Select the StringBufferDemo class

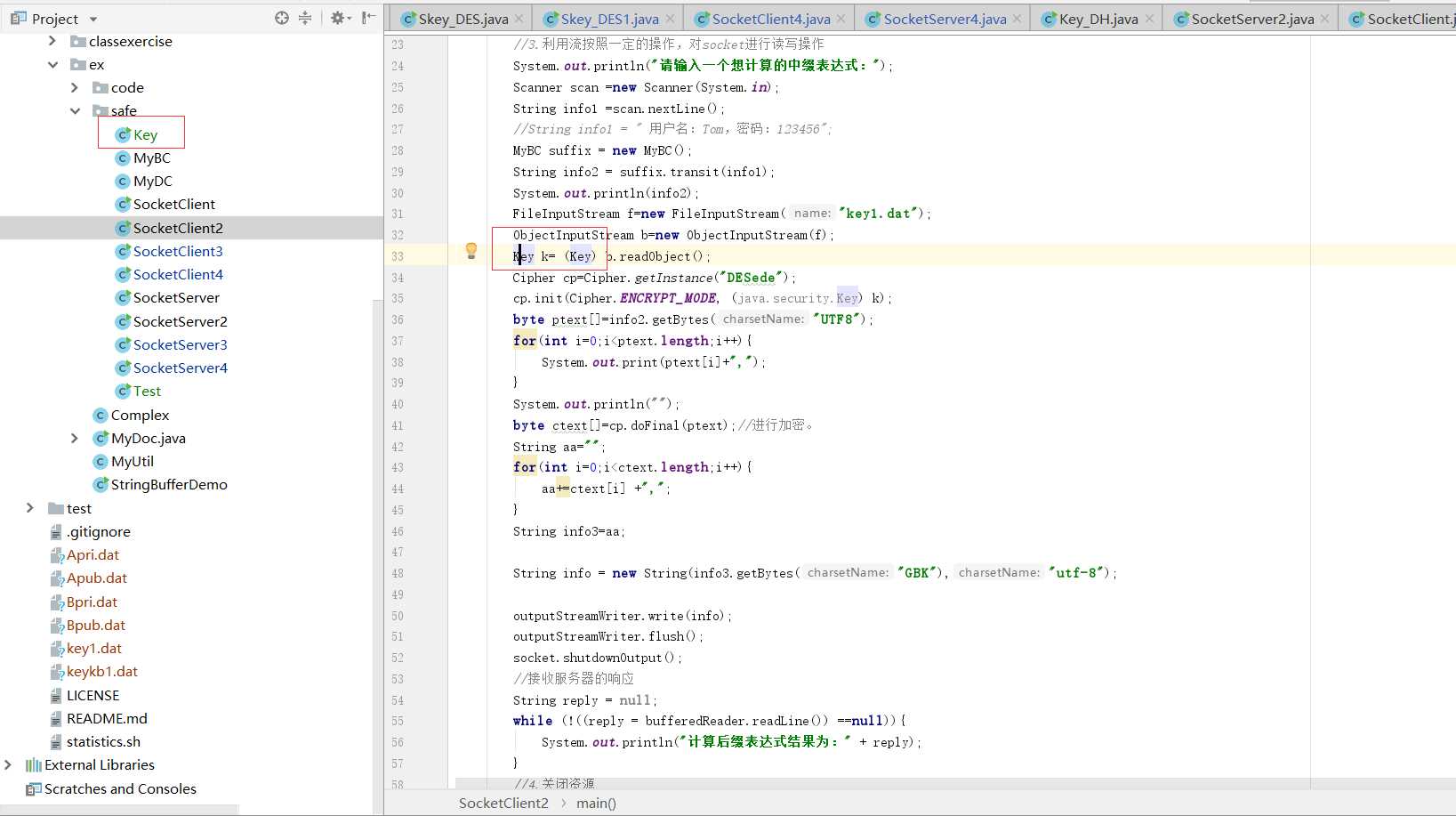(x=169, y=484)
